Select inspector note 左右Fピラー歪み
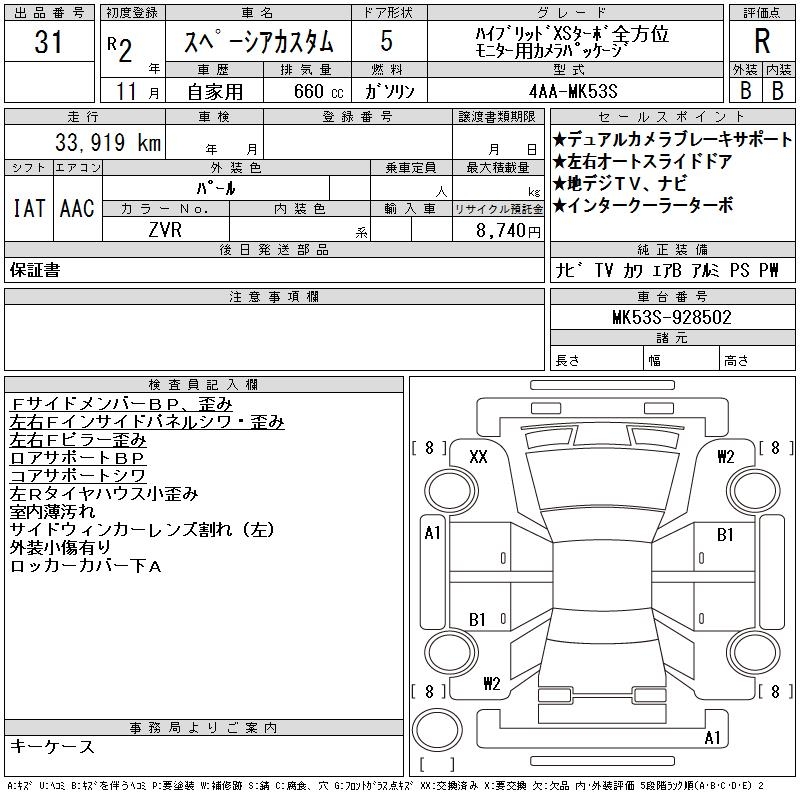Viewport: 800px width, 800px height. pos(78,440)
